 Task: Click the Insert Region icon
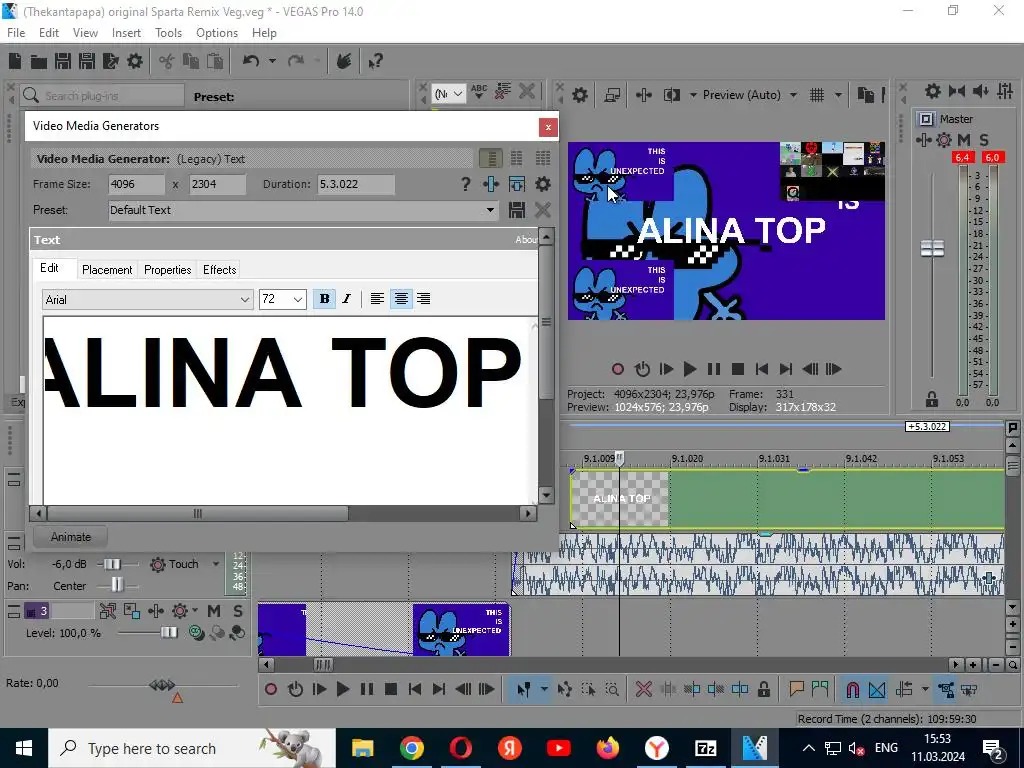point(820,689)
